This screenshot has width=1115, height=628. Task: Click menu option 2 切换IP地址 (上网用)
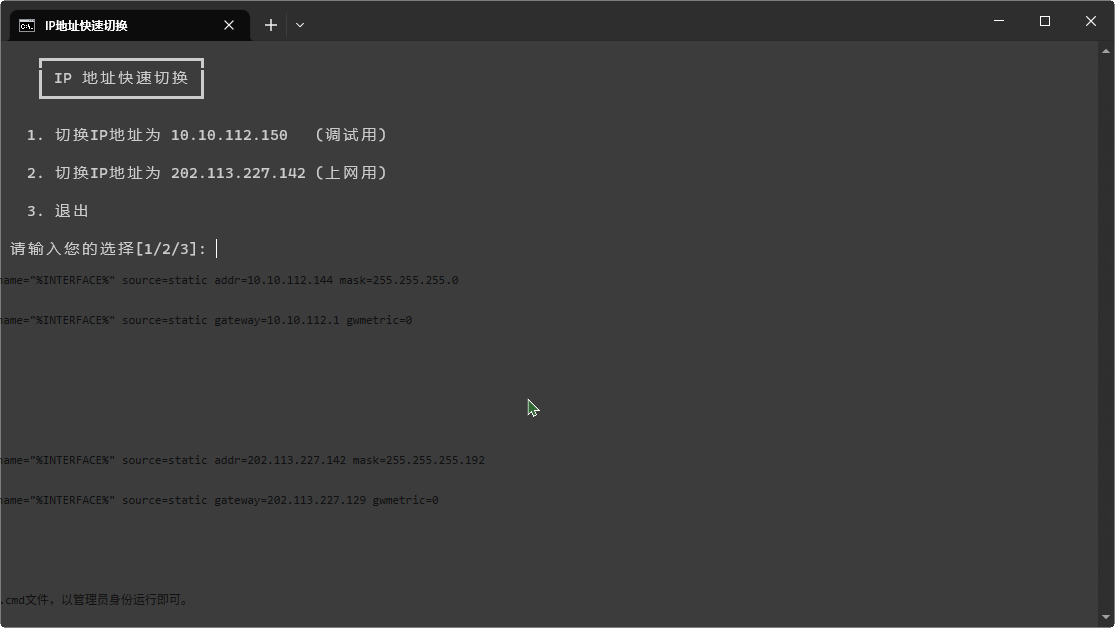(206, 173)
